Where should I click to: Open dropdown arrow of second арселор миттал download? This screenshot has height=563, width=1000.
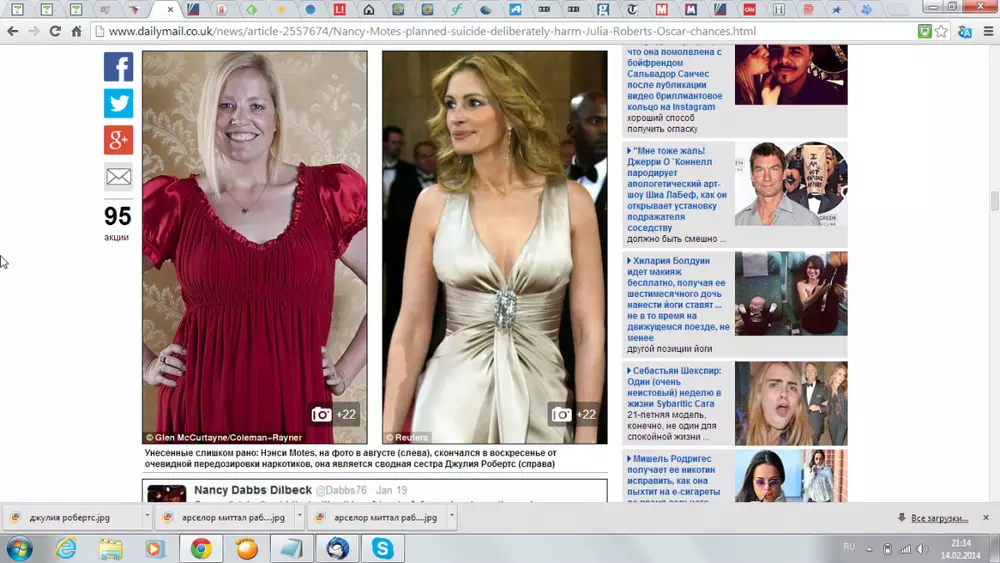point(451,517)
